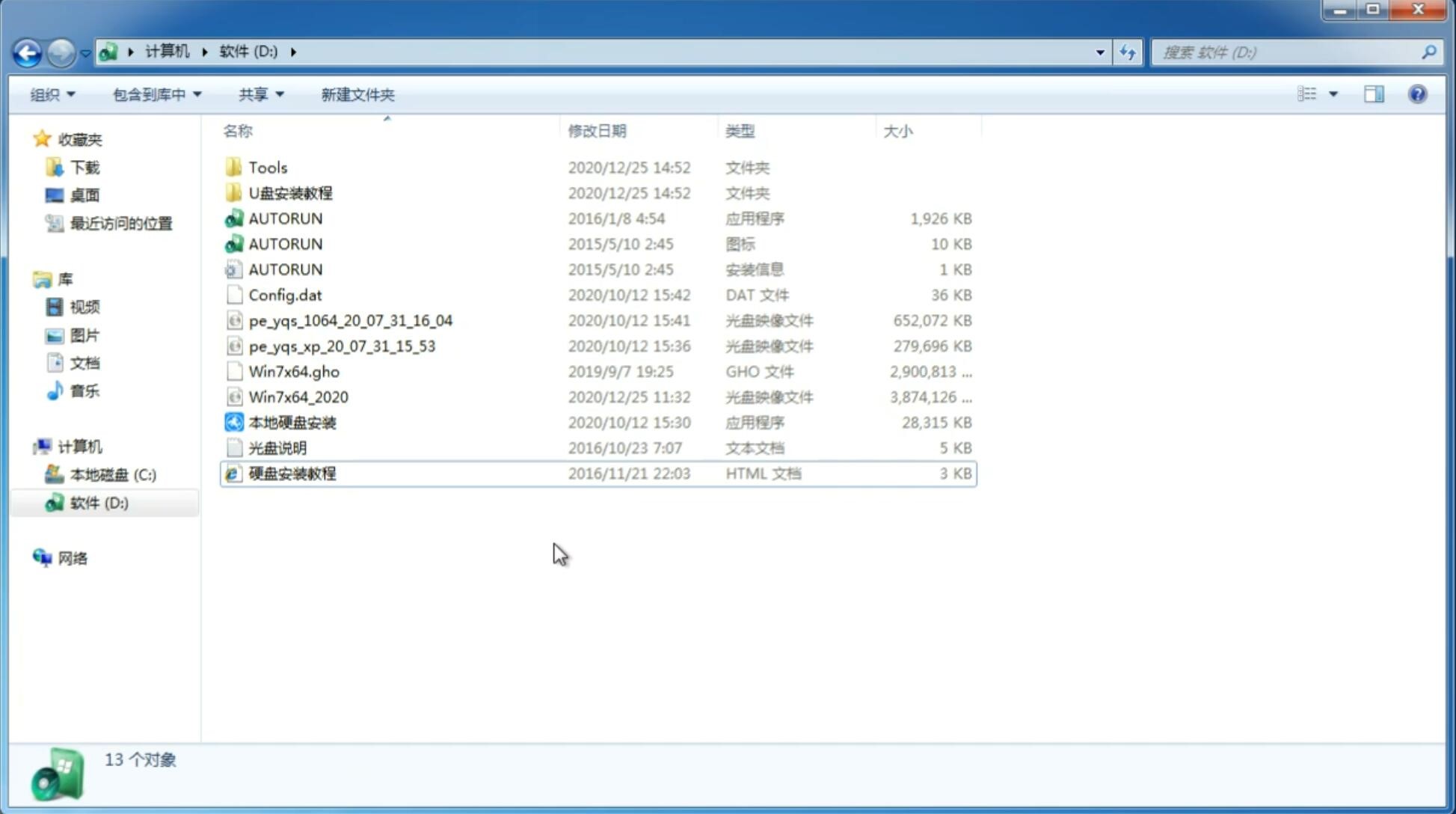This screenshot has width=1456, height=814.
Task: Toggle the 包含到库中 option
Action: [154, 94]
